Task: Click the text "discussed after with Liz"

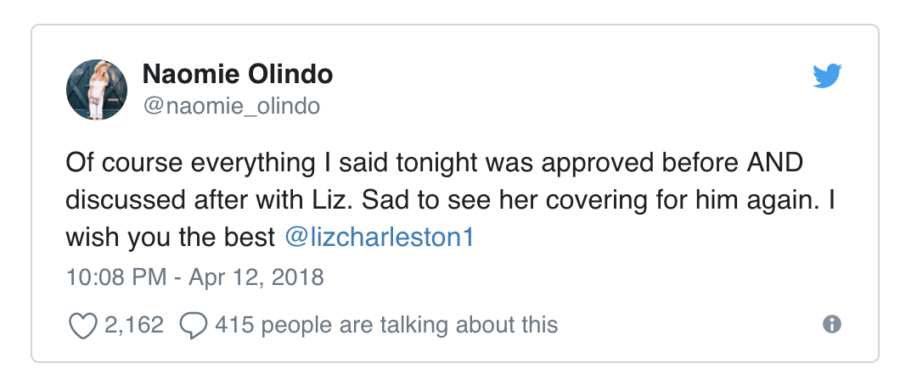Action: [x=210, y=200]
